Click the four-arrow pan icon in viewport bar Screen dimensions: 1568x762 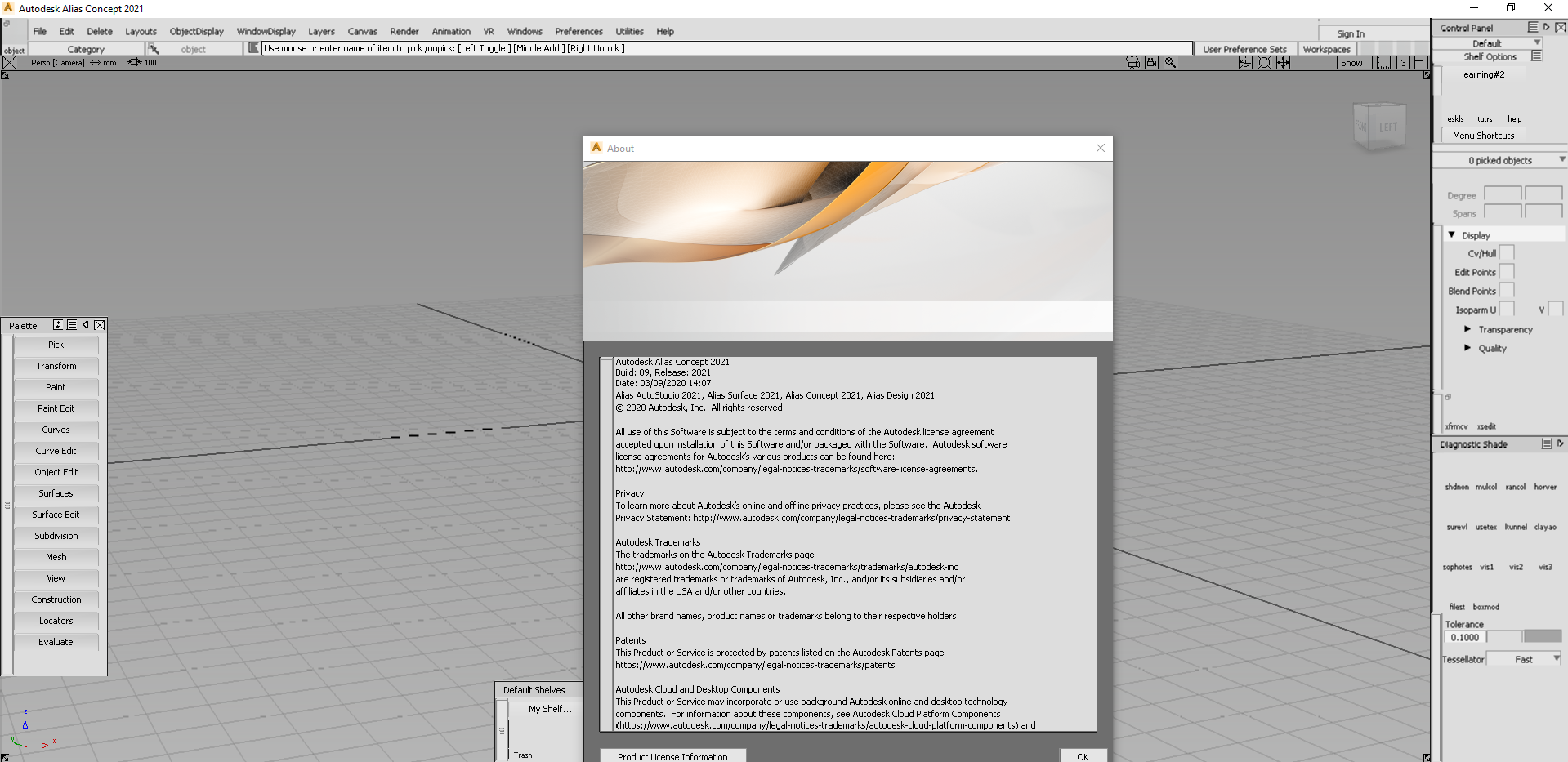click(1283, 63)
